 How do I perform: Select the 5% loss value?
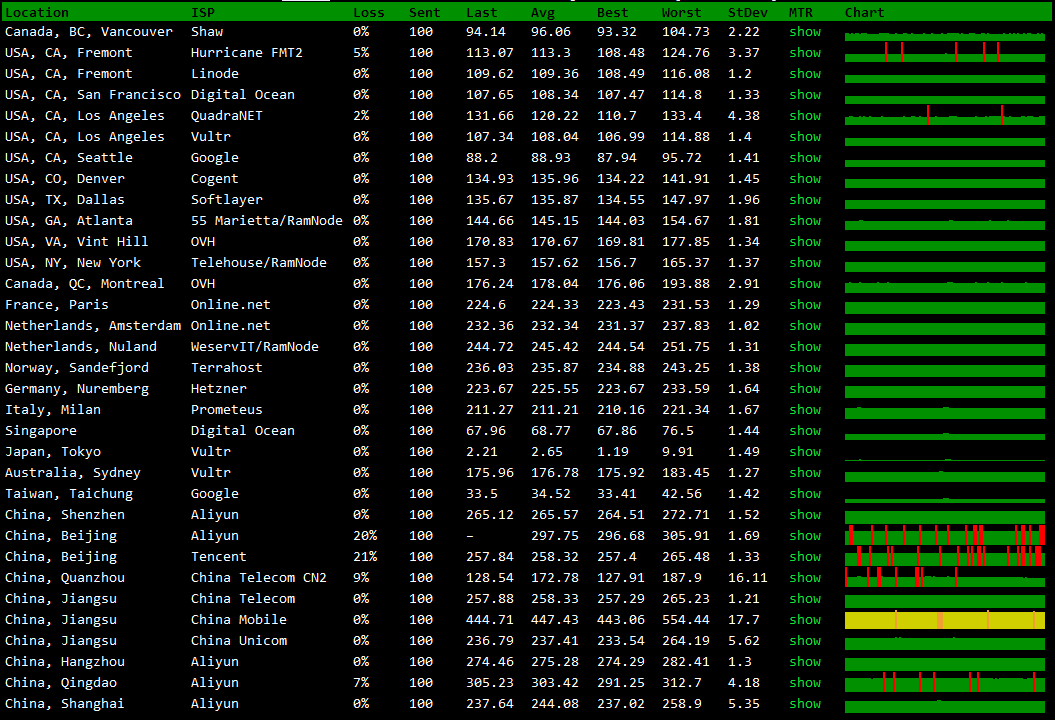click(x=361, y=52)
